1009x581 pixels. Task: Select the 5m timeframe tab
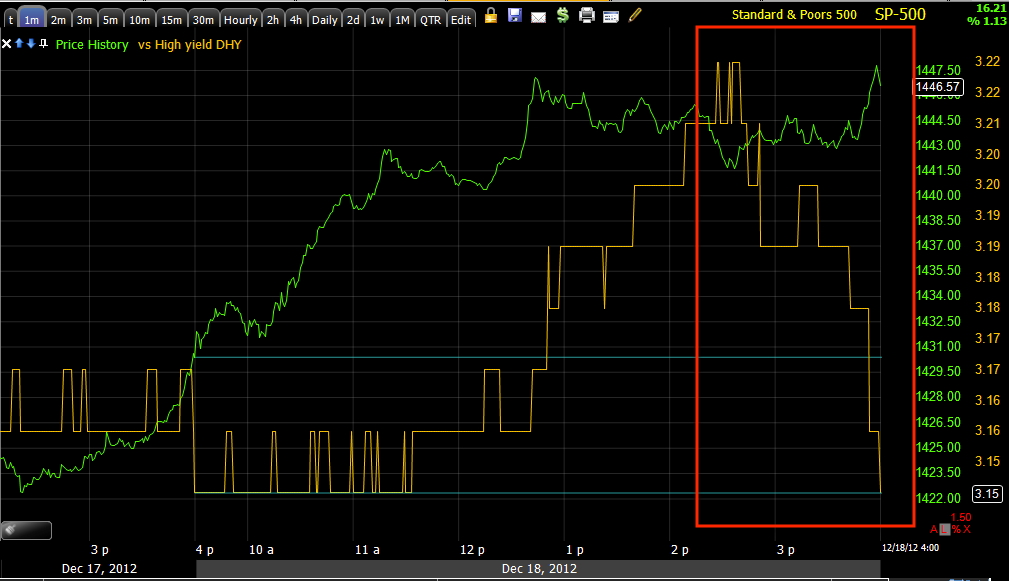coord(111,20)
